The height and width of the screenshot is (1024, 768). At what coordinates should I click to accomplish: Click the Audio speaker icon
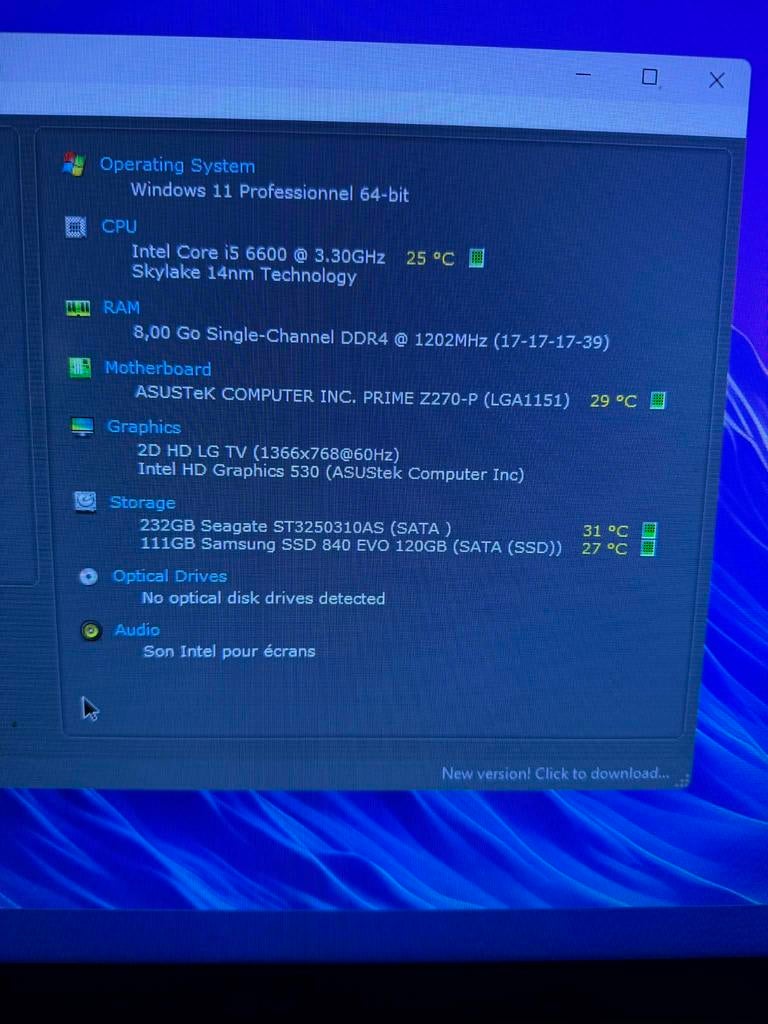(91, 630)
